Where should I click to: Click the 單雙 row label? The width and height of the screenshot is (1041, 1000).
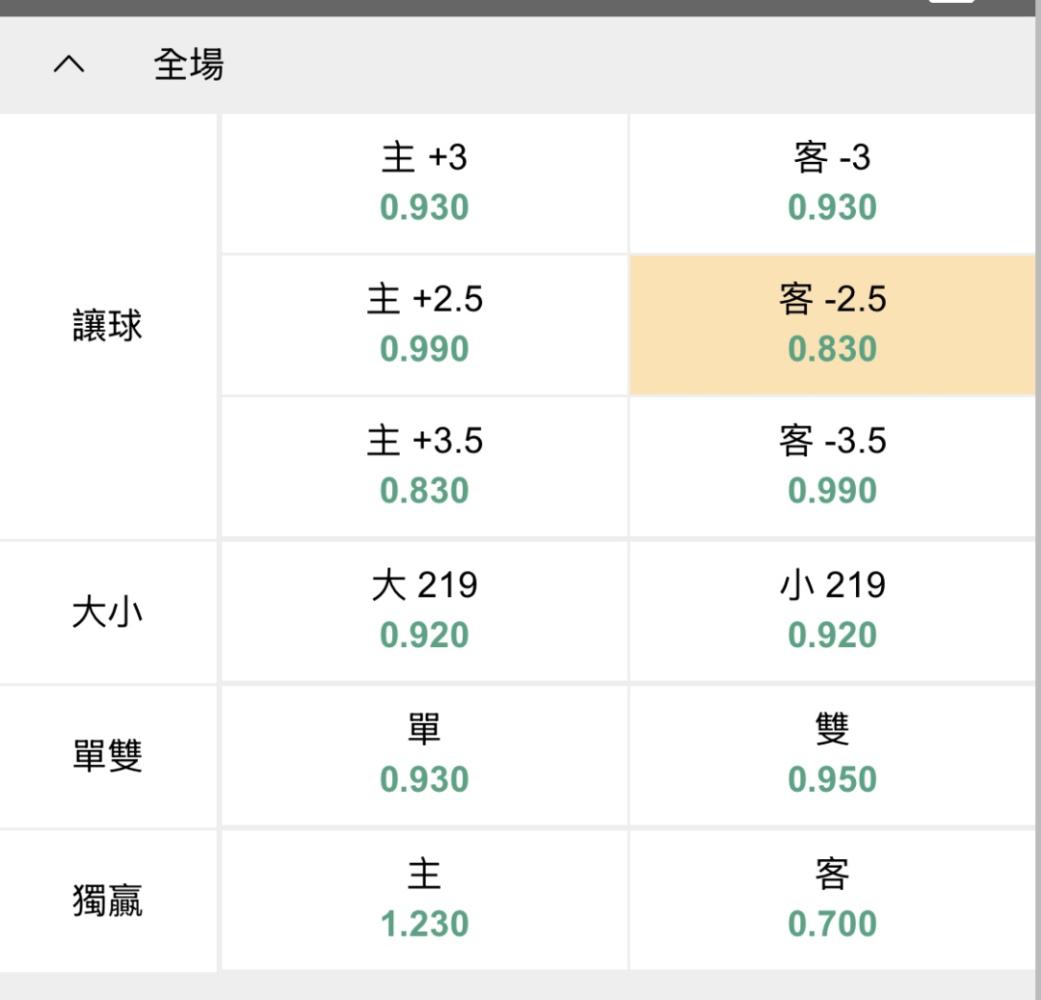click(107, 756)
